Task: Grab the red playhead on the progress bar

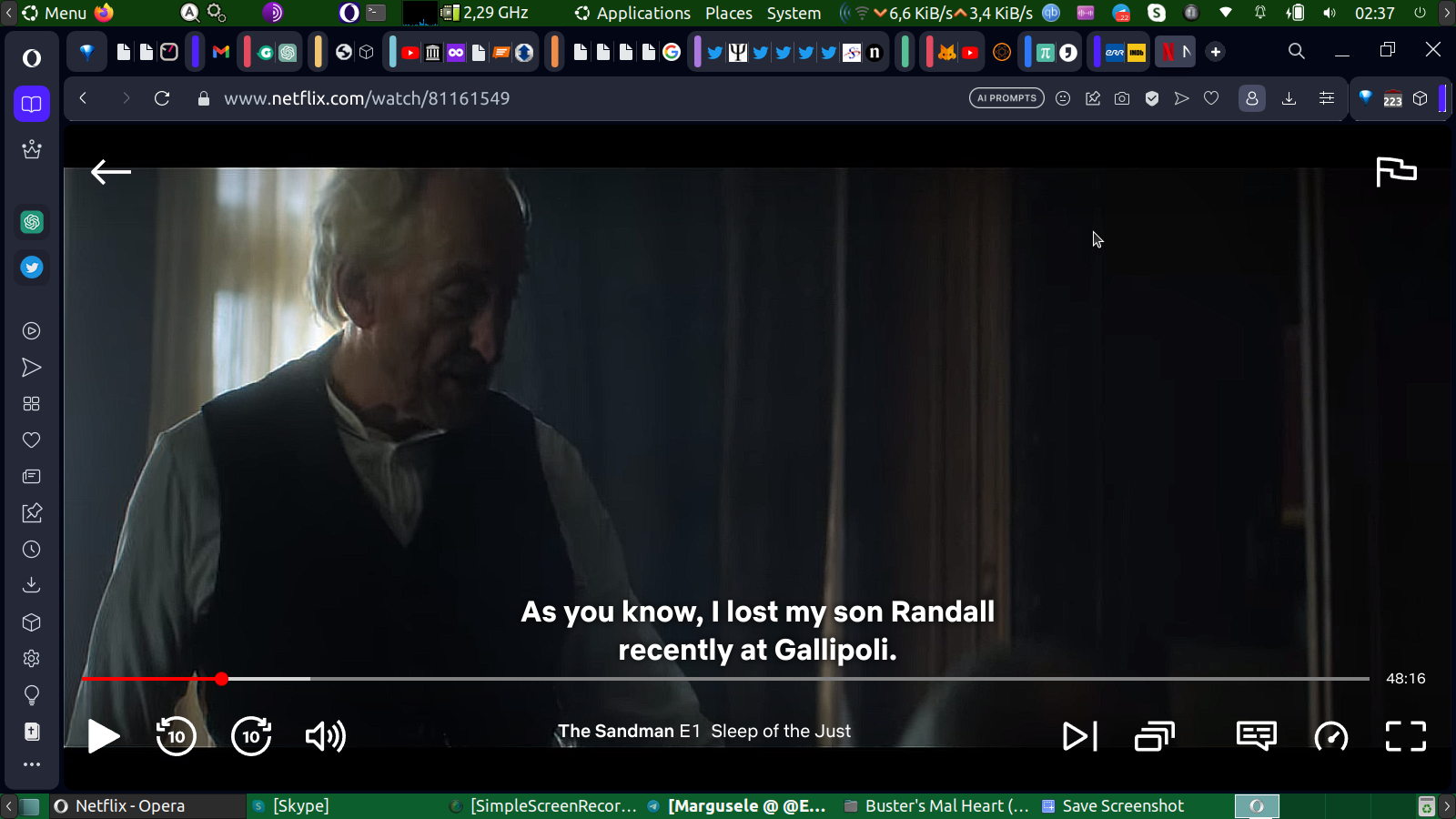Action: coord(221,679)
